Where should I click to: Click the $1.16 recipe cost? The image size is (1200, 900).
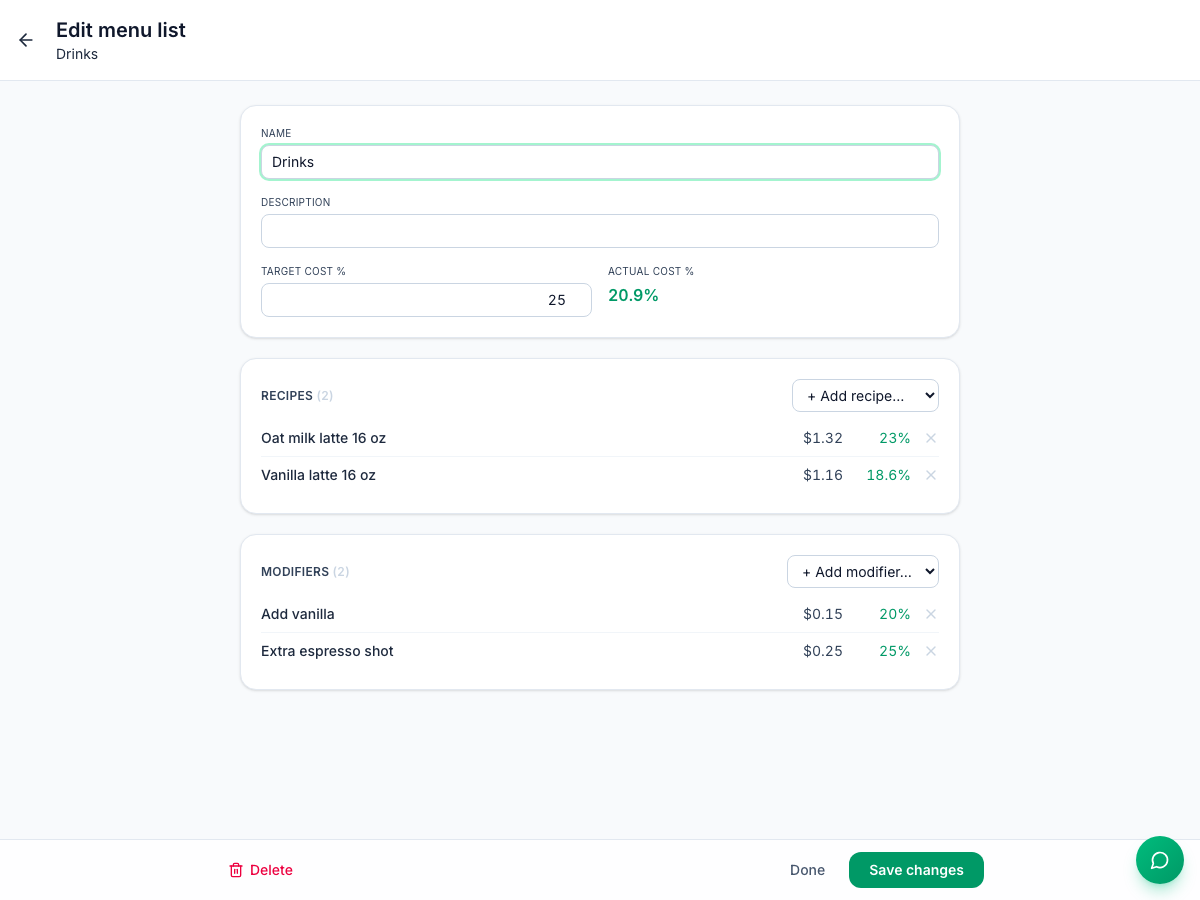(823, 475)
